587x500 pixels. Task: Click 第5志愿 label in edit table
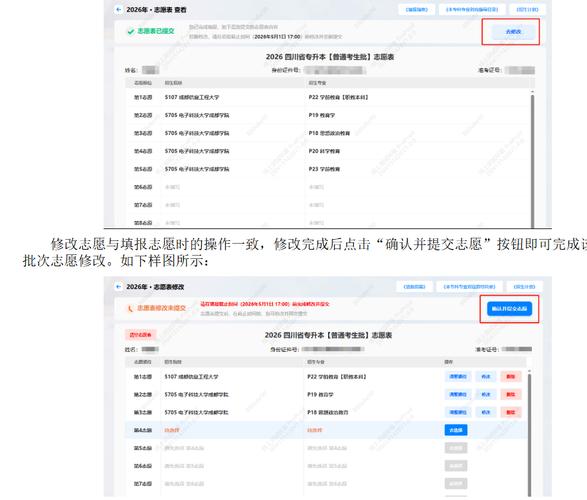(x=143, y=448)
